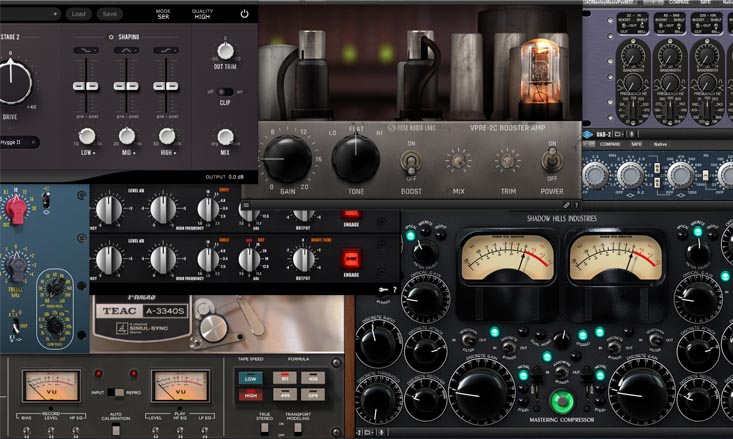Flip the POWER toggle switch on VPRE-2C

(x=552, y=160)
